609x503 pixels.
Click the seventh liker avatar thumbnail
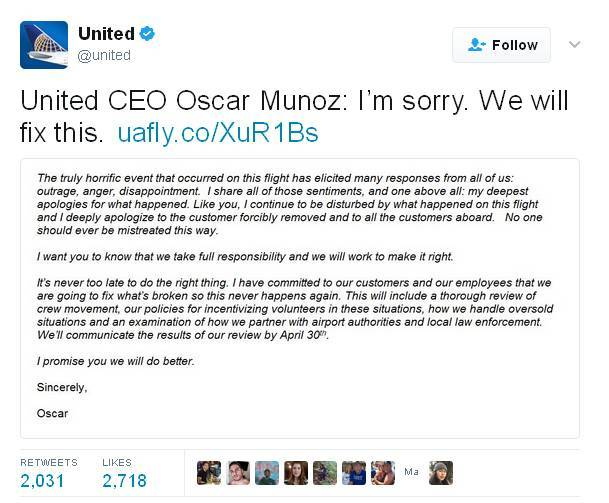383,473
